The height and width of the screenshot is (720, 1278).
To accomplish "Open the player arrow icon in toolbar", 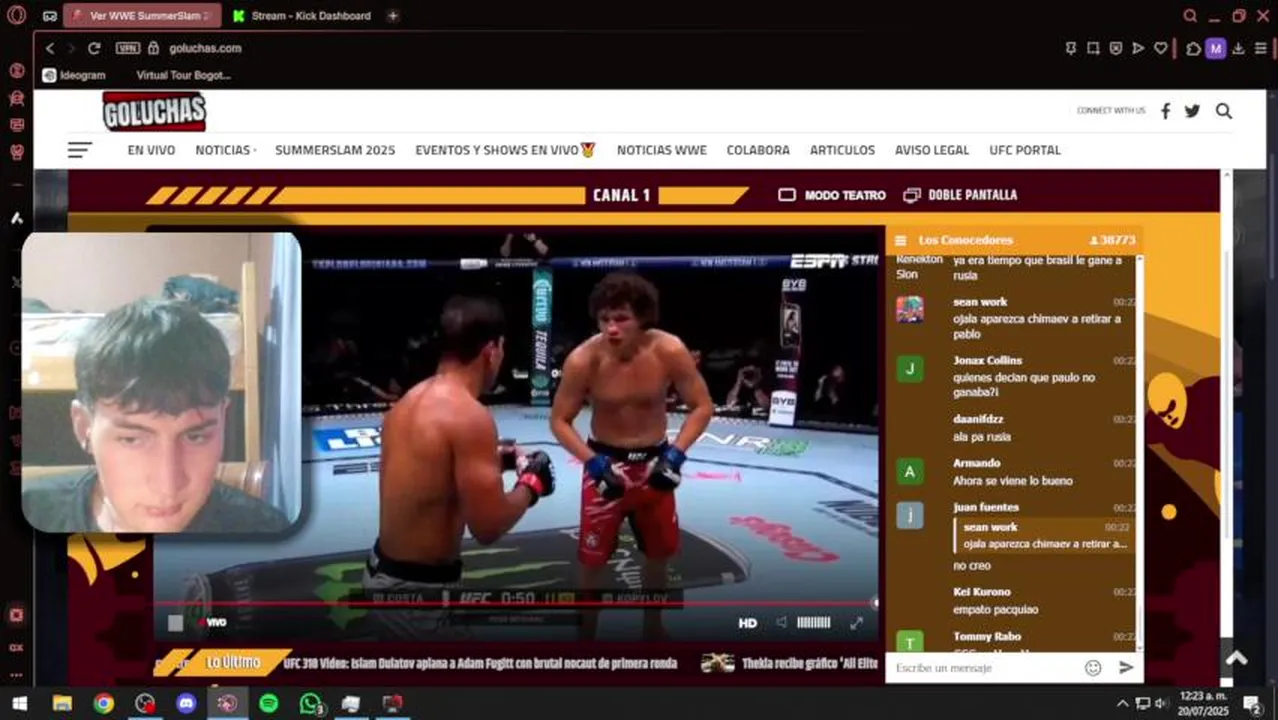I will coord(1138,48).
